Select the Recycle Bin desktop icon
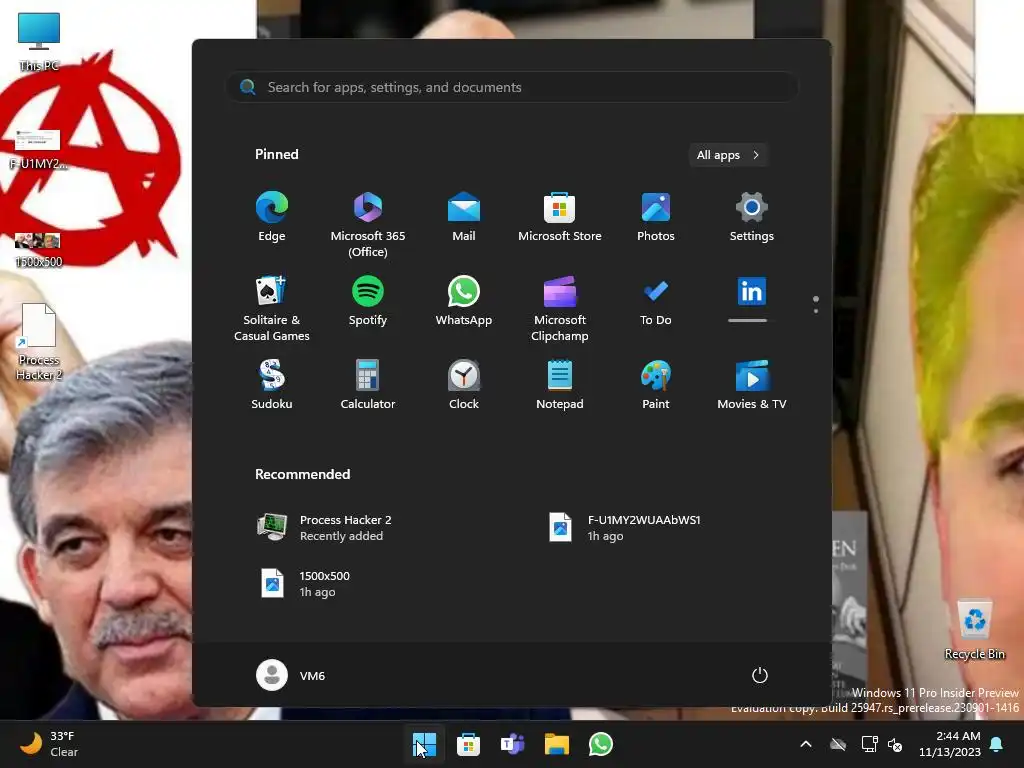This screenshot has height=768, width=1024. tap(974, 629)
